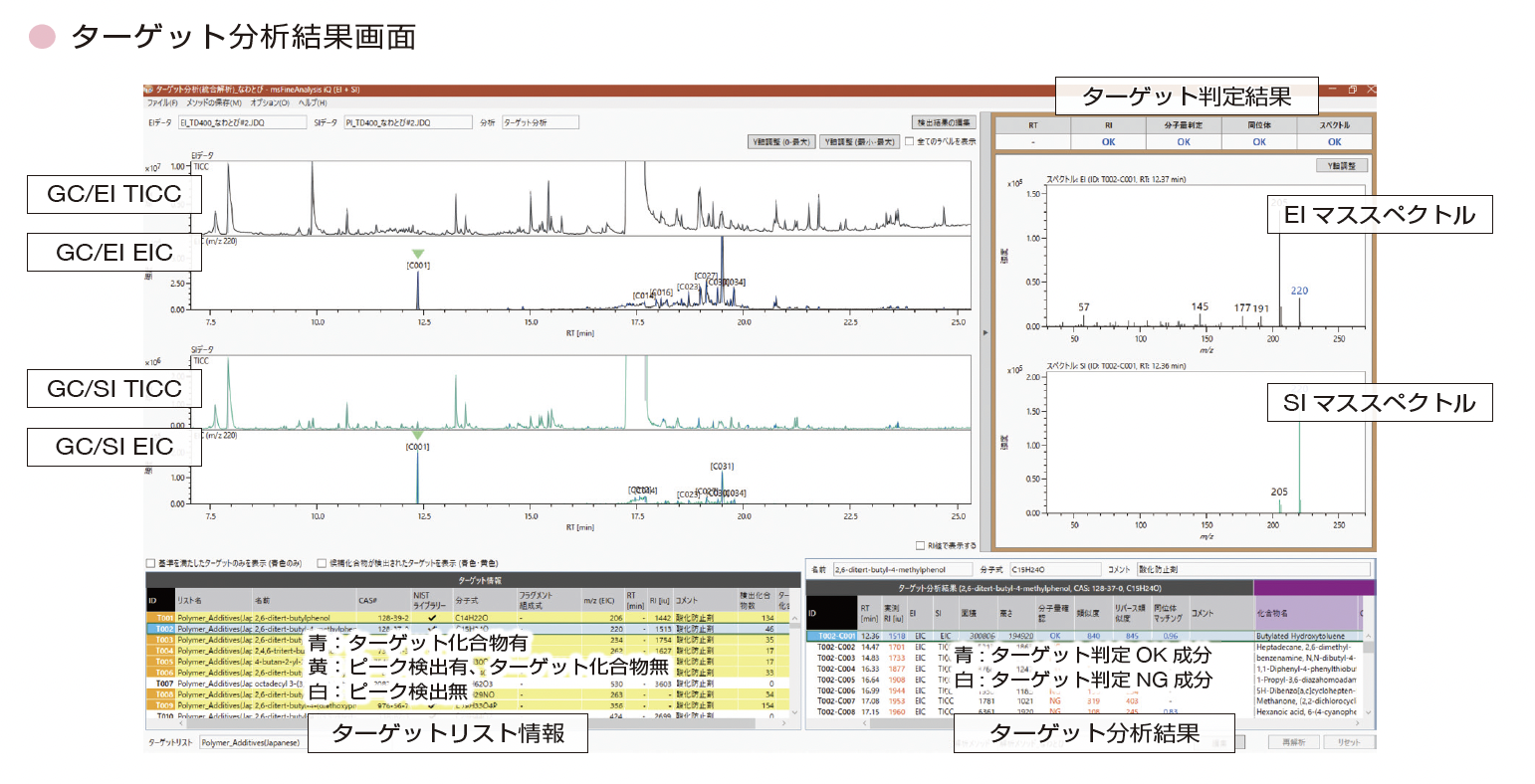Select result row T002-C003
1535x784 pixels.
click(x=1084, y=658)
